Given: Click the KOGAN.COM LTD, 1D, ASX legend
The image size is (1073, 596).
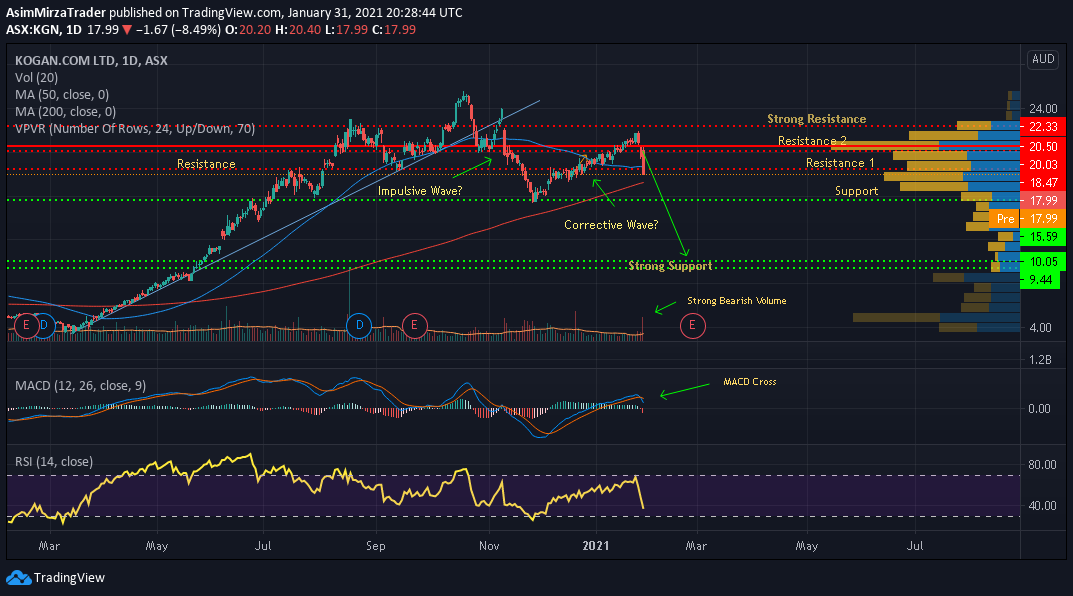Looking at the screenshot, I should (x=91, y=60).
